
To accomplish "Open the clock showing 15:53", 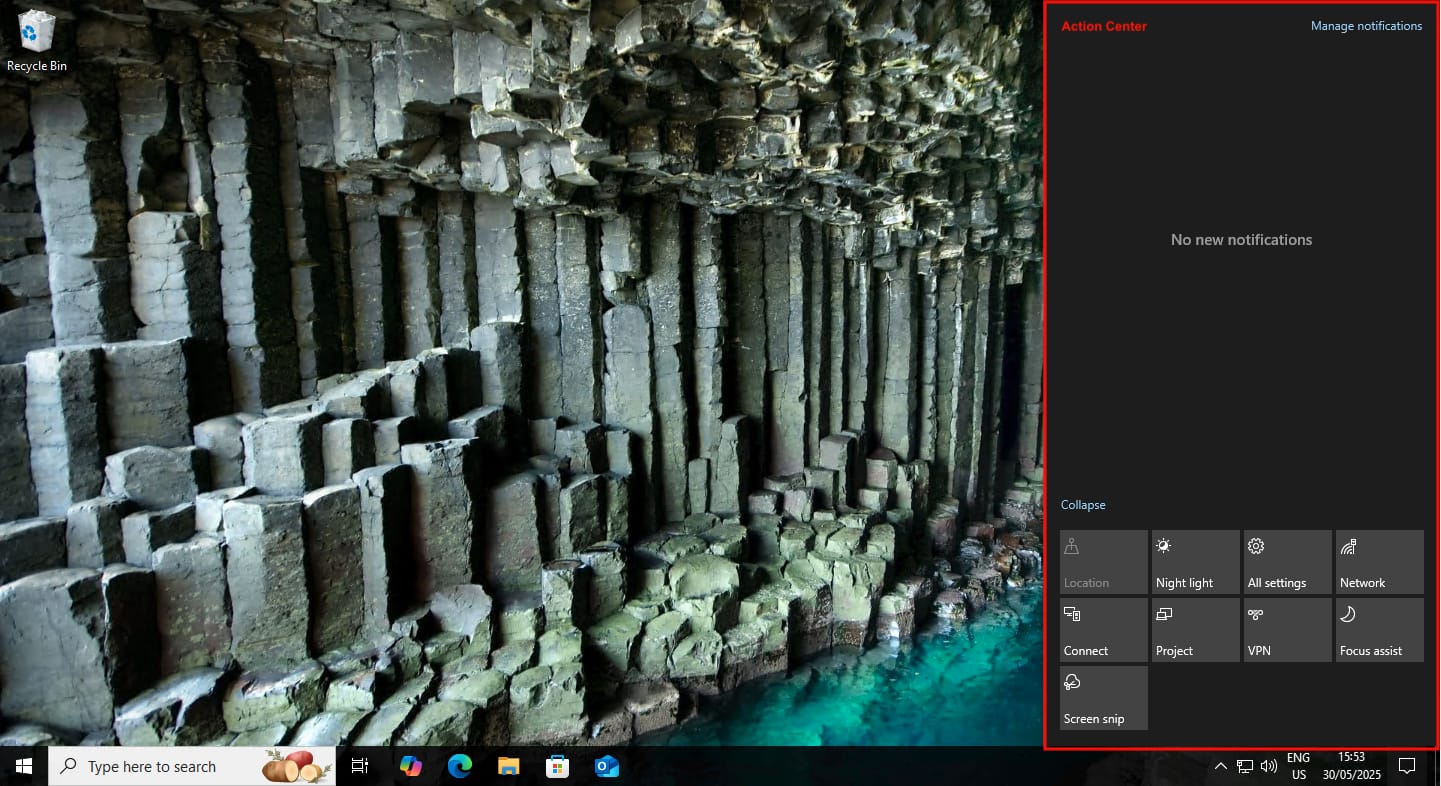I will (1351, 766).
